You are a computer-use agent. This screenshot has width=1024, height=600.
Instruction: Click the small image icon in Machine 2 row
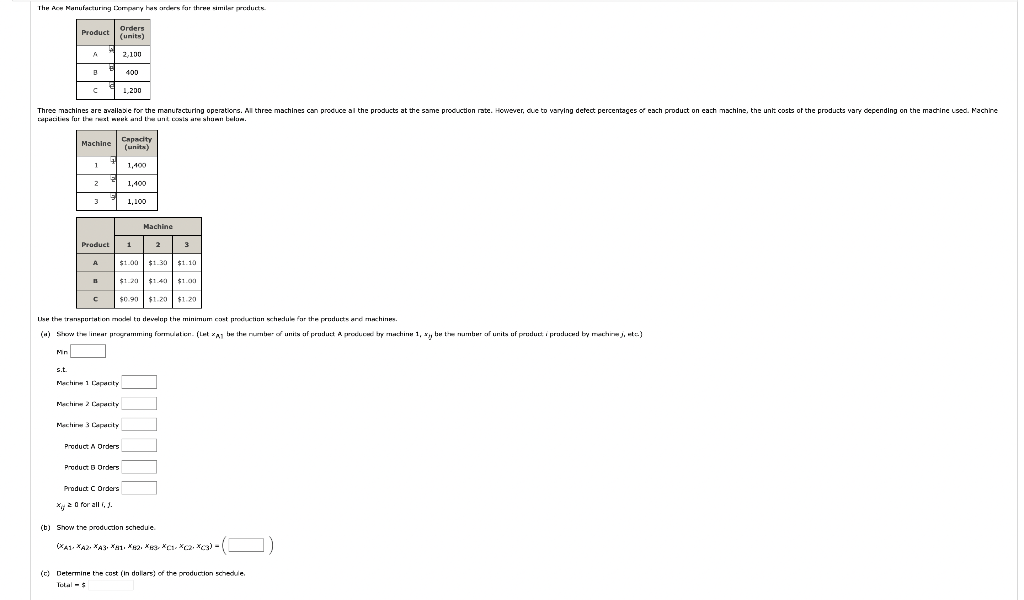click(x=113, y=179)
